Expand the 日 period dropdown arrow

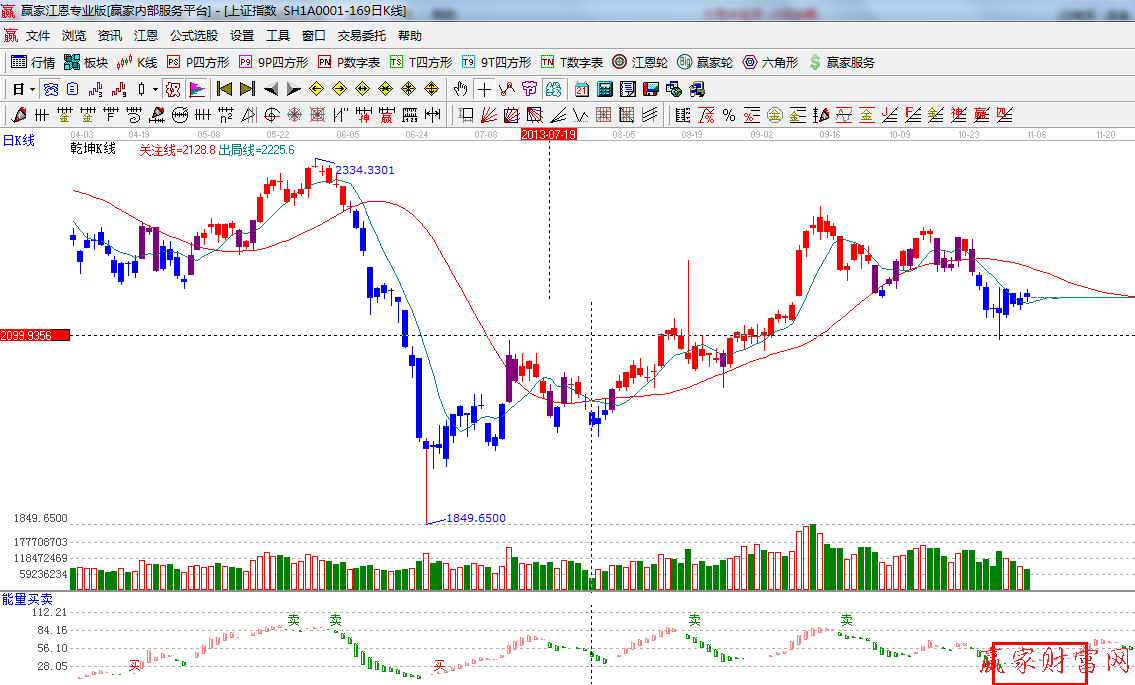(33, 89)
